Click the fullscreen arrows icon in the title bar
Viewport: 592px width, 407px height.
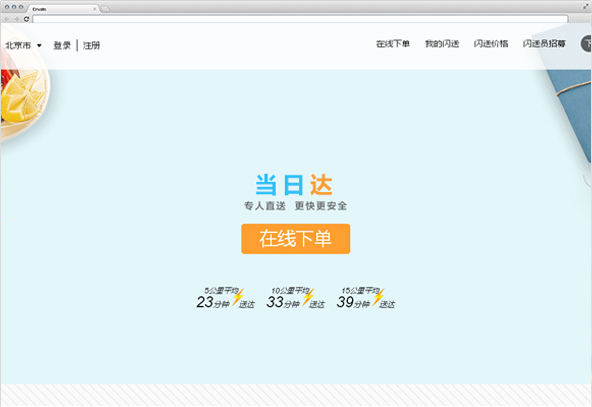pos(586,7)
